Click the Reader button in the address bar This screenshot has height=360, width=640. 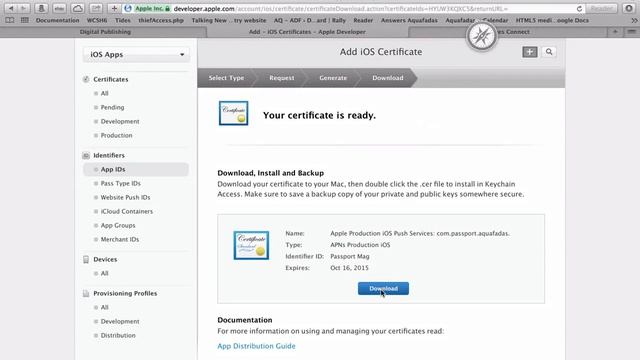click(x=602, y=8)
